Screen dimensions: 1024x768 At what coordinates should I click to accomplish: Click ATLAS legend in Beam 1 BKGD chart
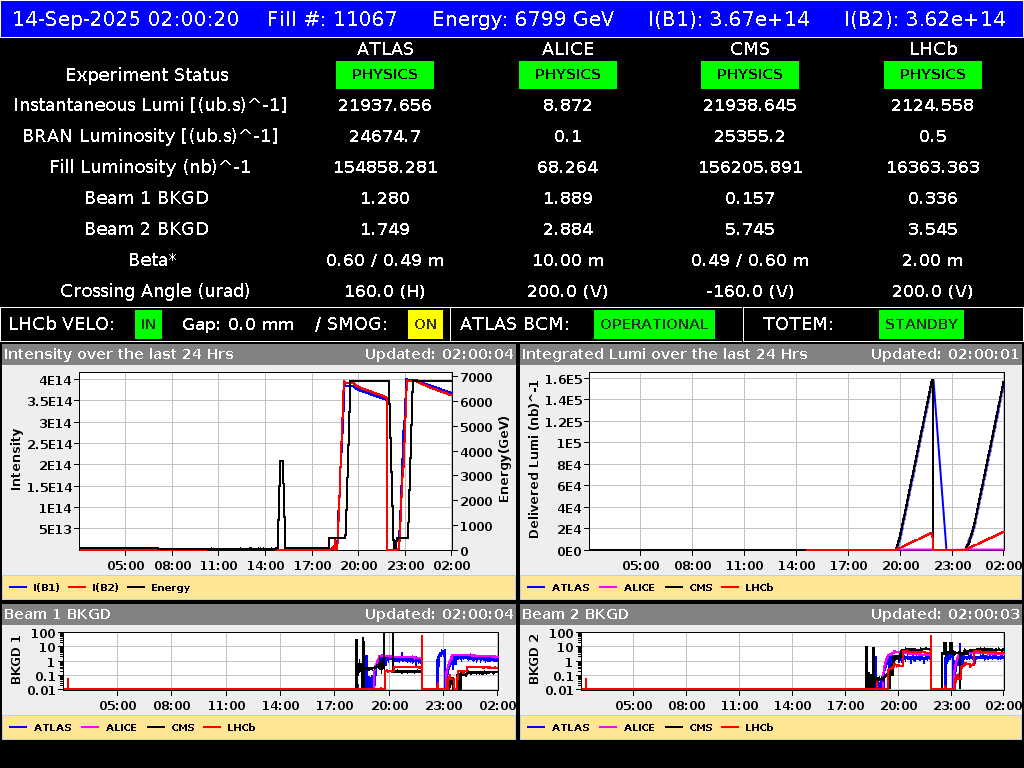click(40, 727)
